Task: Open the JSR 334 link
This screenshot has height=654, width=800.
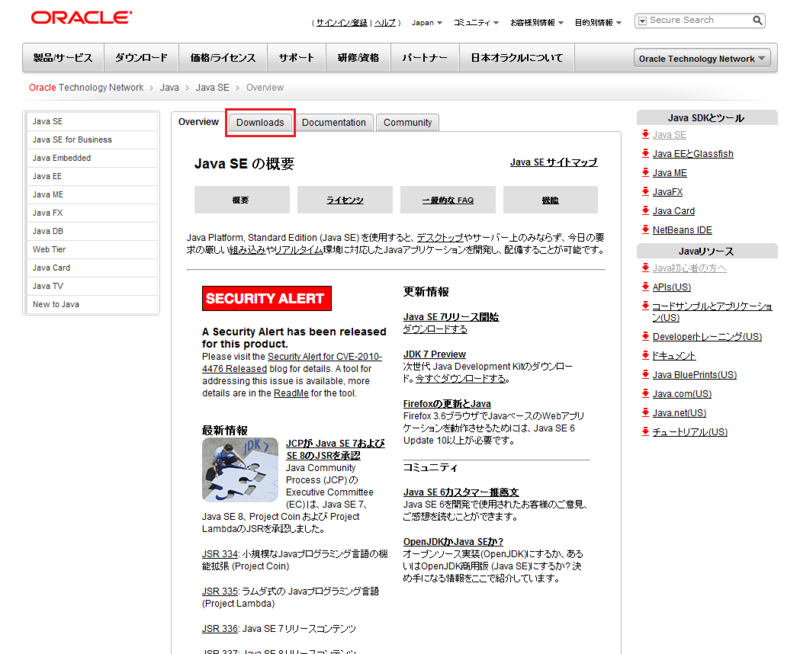Action: (220, 554)
